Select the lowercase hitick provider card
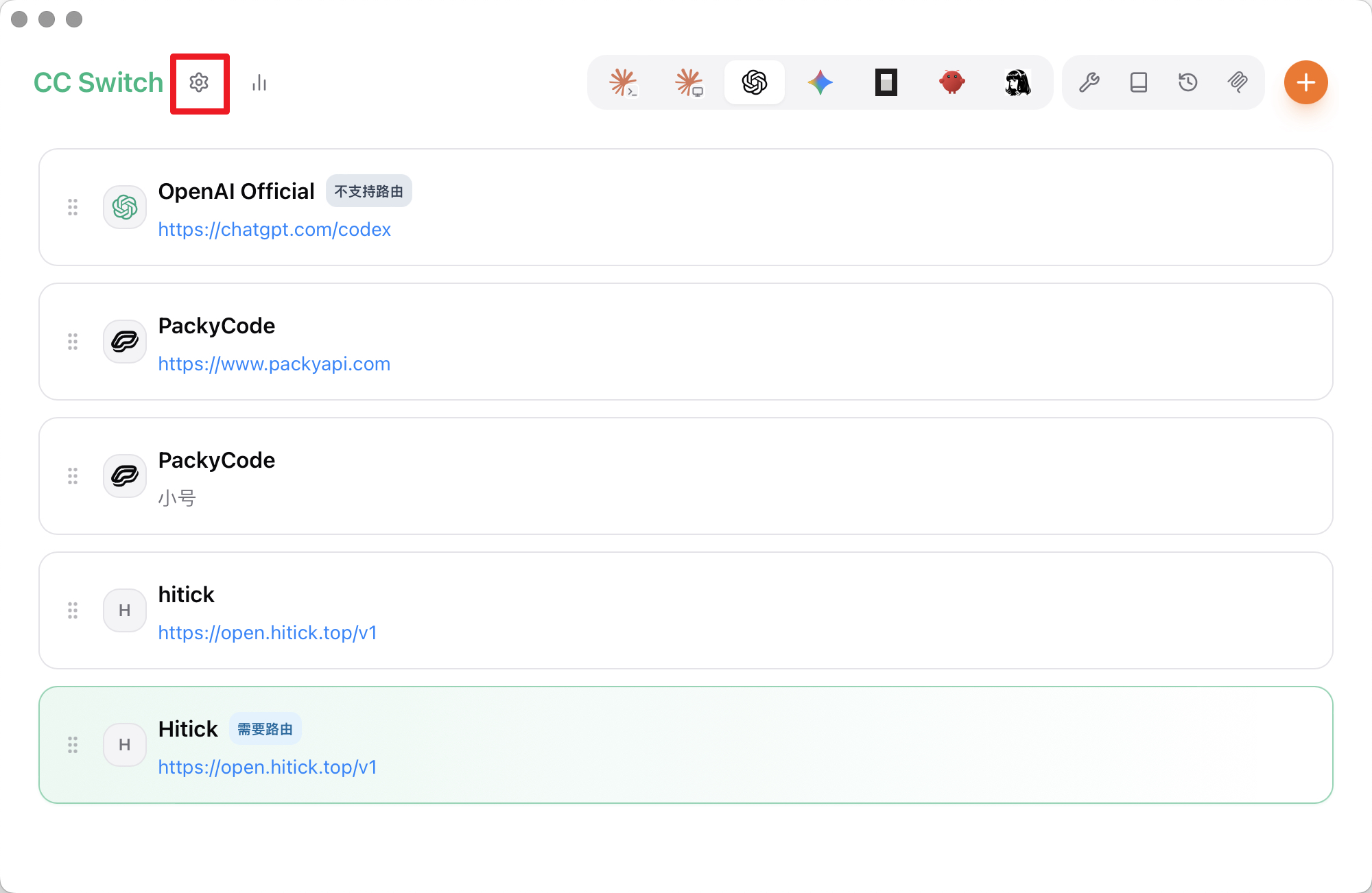 pyautogui.click(x=686, y=610)
